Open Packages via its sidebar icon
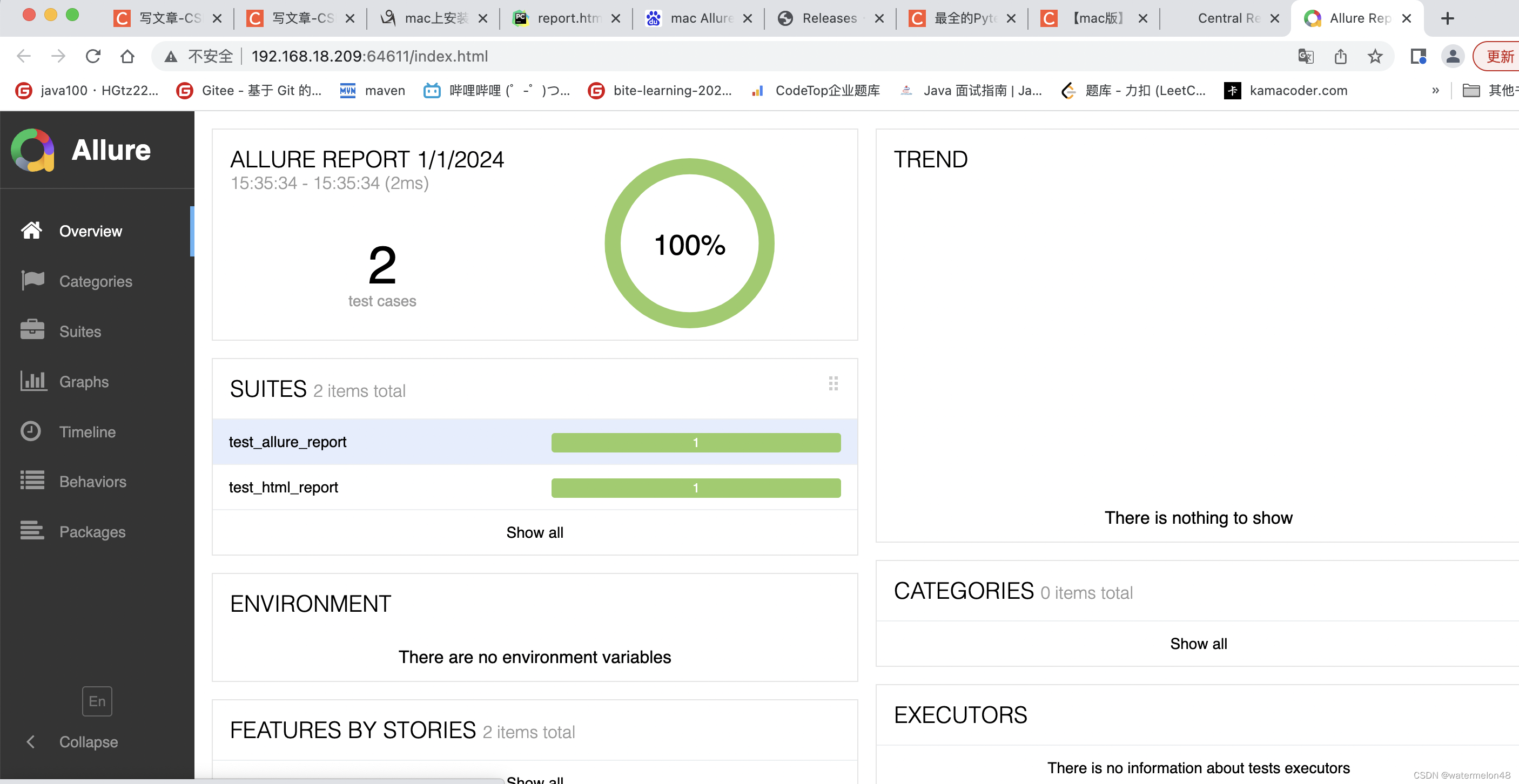 tap(32, 531)
